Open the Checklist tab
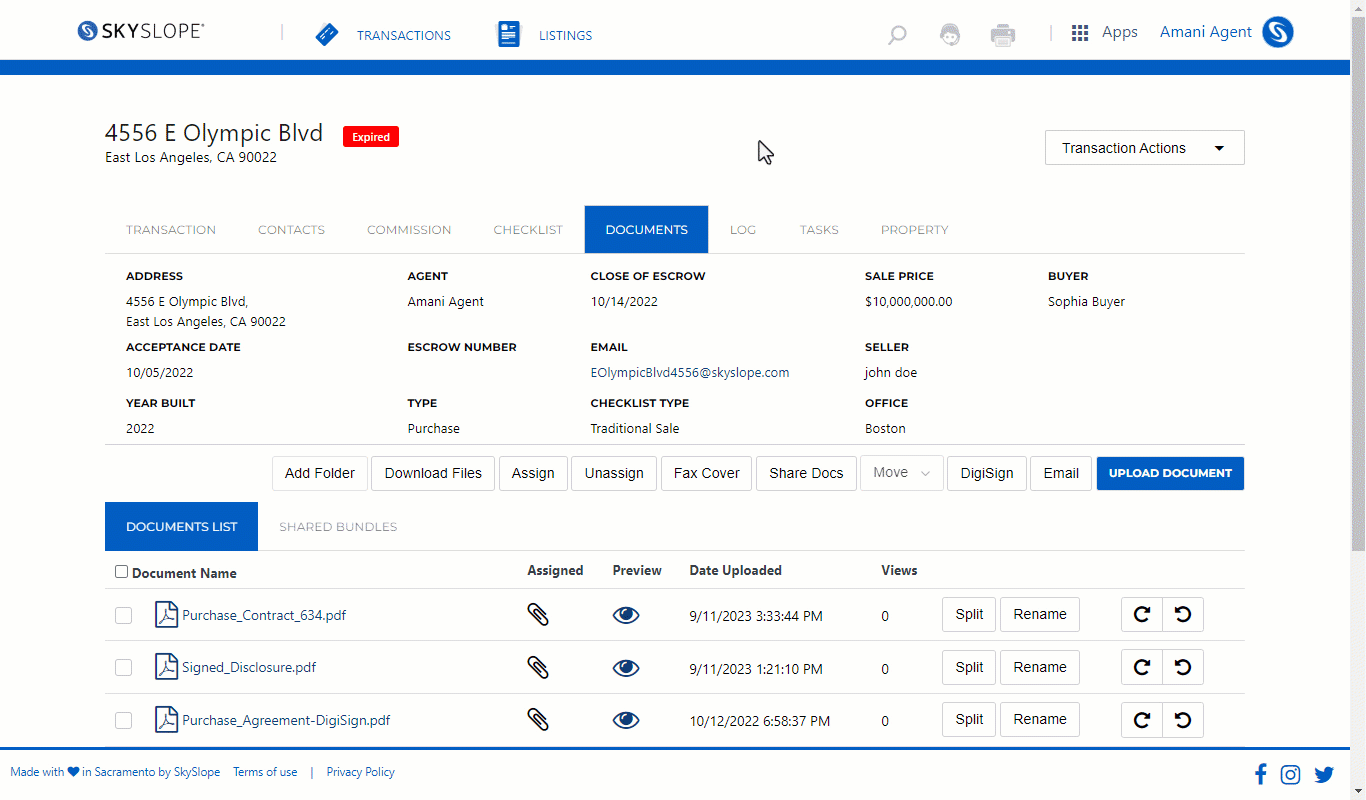Screen dimensions: 1366x800 [x=528, y=230]
